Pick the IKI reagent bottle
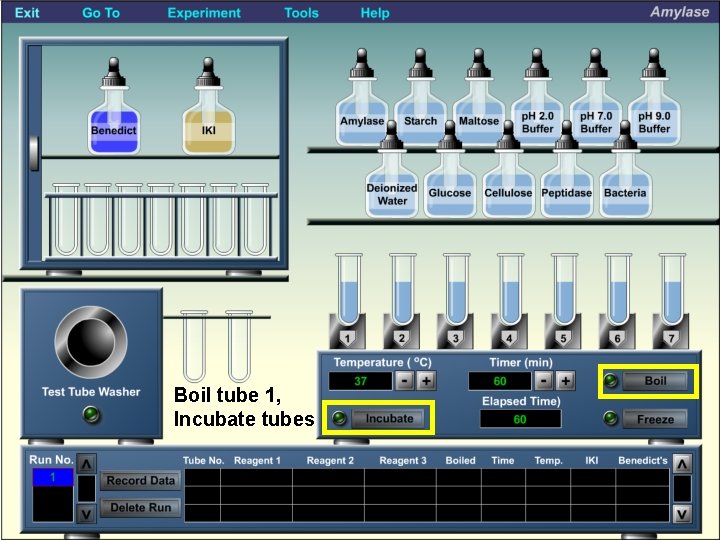 coord(208,107)
